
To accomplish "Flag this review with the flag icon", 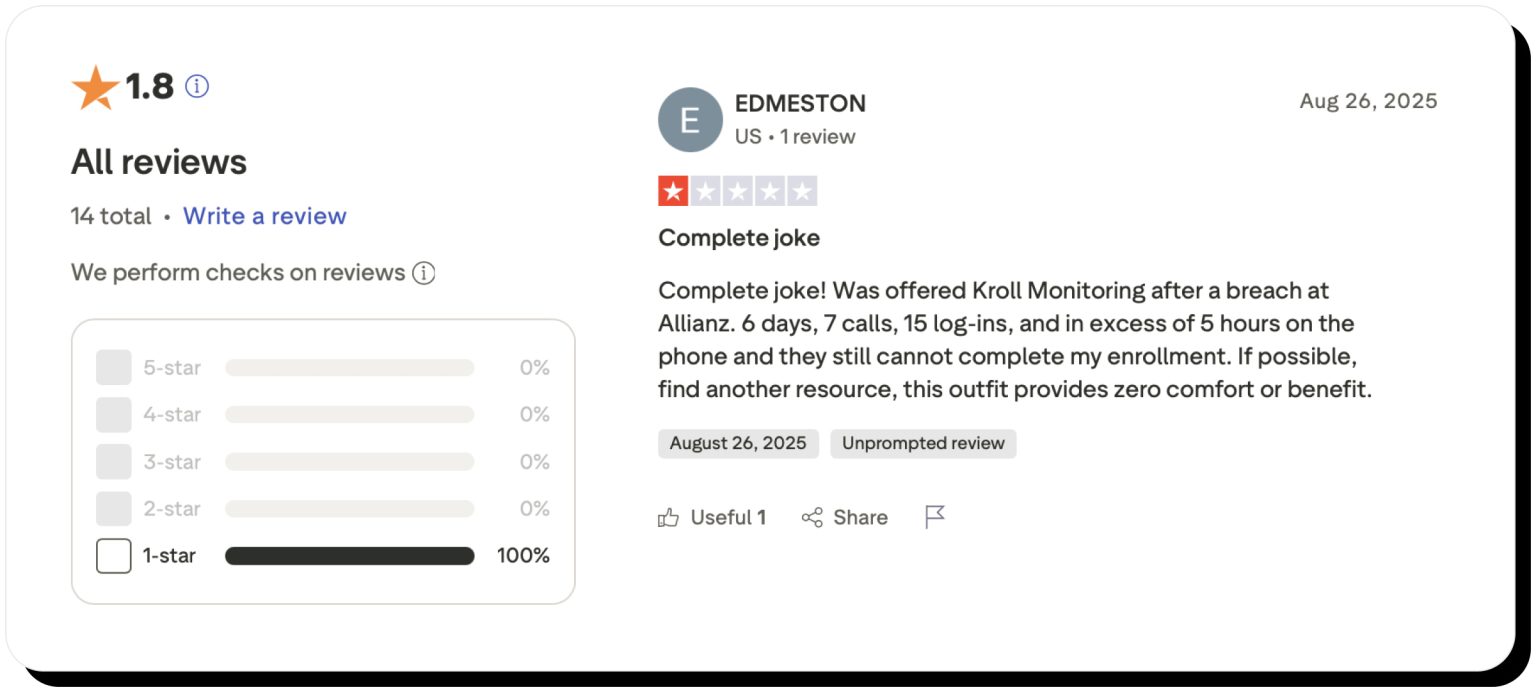I will pyautogui.click(x=935, y=517).
